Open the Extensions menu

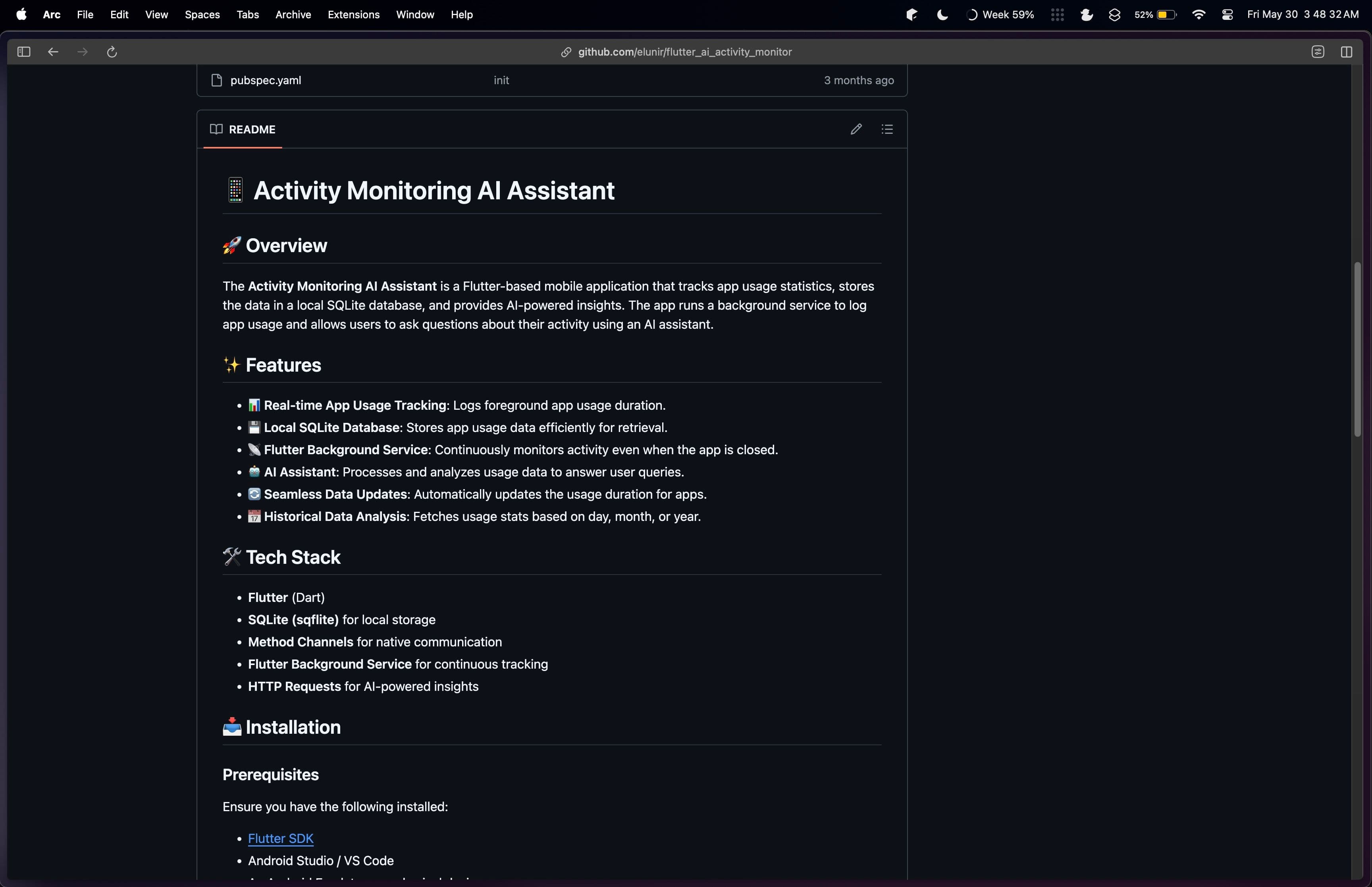click(x=353, y=14)
